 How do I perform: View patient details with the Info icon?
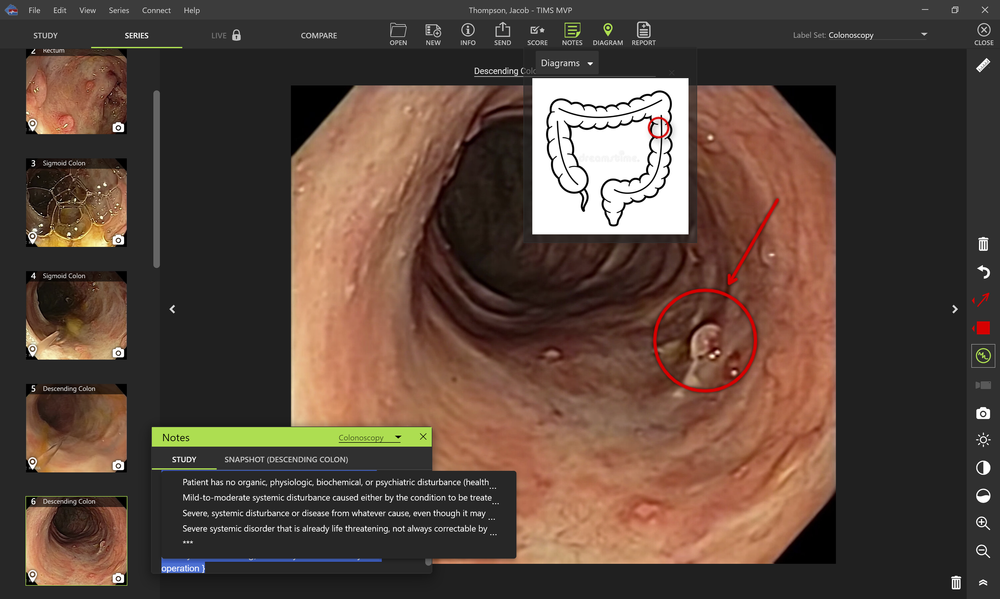pos(467,33)
